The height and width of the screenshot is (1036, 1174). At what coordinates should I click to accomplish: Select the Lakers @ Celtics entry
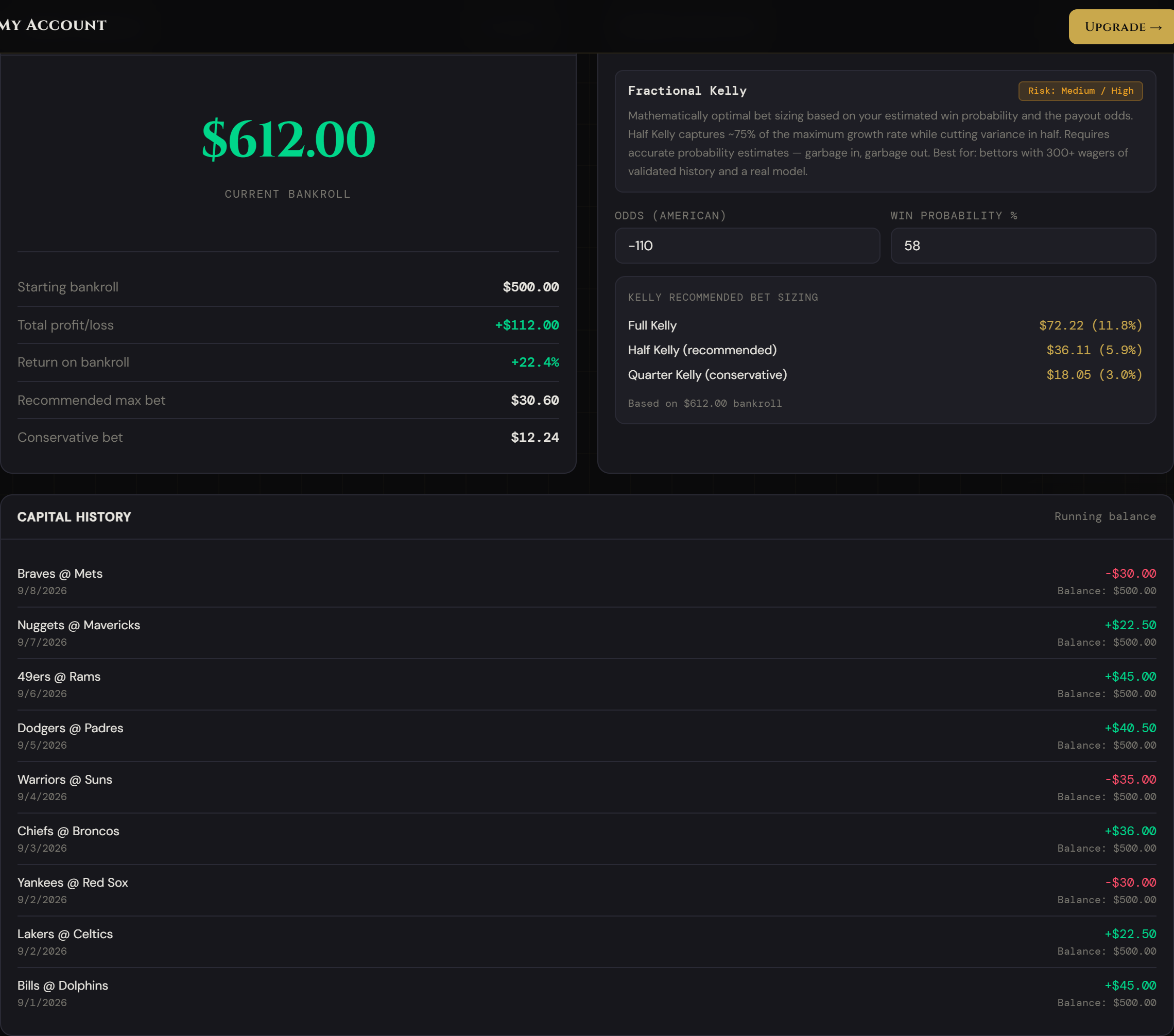click(586, 942)
